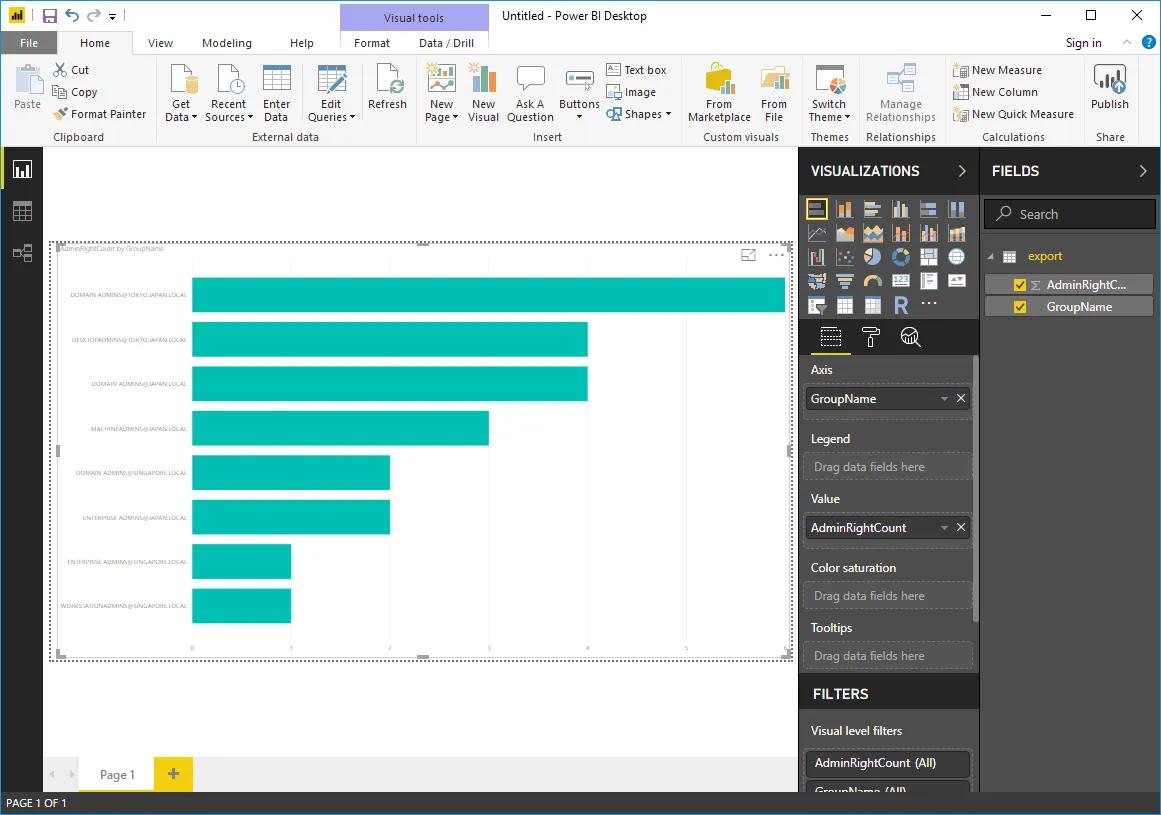Open AdminRightCount dropdown arrow in Value well

point(944,528)
